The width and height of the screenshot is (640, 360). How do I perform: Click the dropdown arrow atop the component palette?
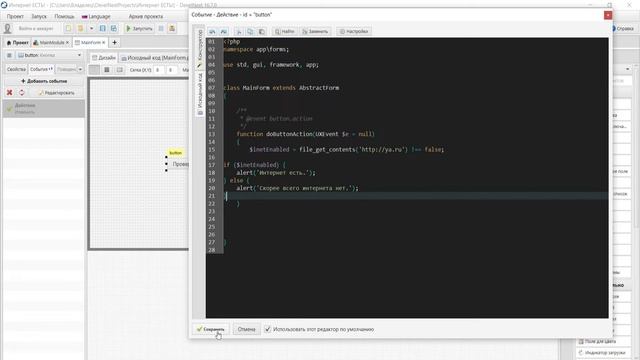point(627,69)
